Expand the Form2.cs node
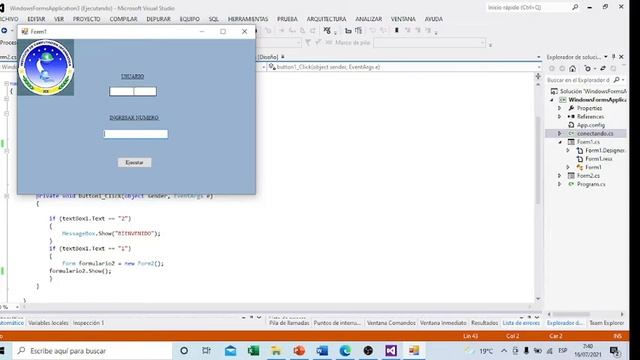 [560, 176]
